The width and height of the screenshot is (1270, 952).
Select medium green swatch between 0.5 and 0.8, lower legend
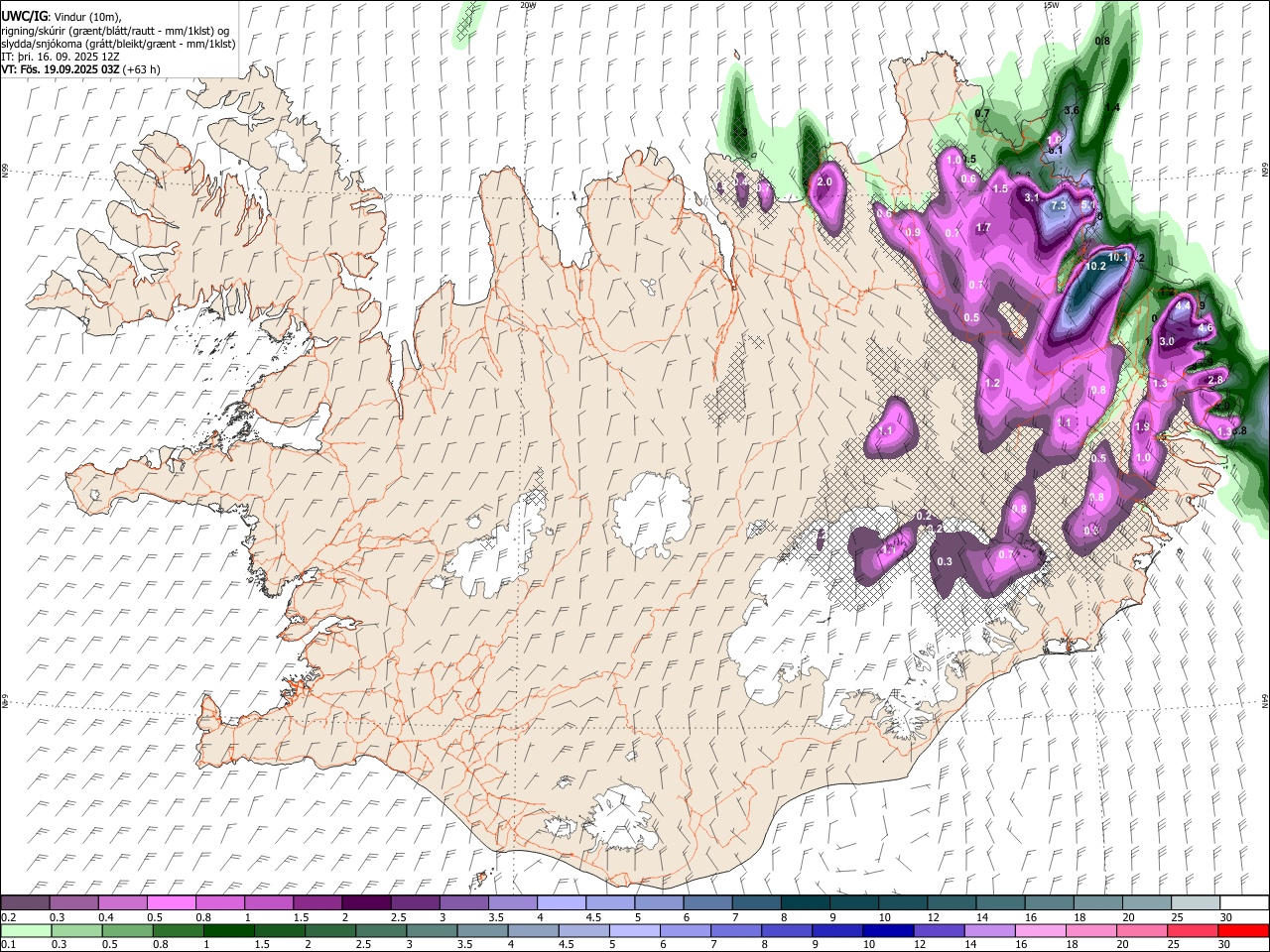click(127, 931)
